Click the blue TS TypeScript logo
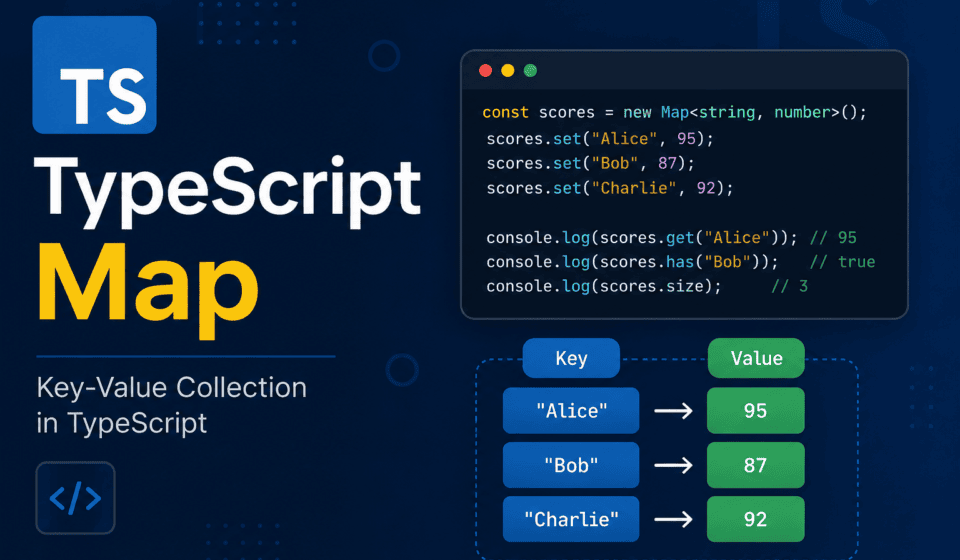The image size is (960, 560). coord(94,75)
